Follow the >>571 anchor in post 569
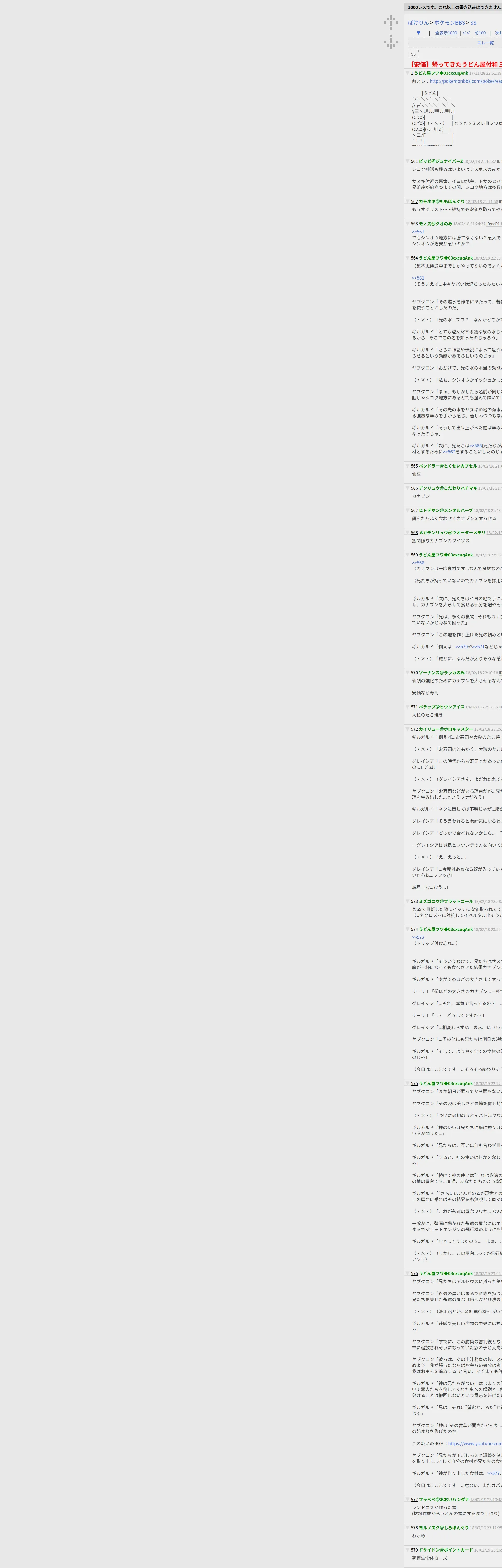 [x=478, y=647]
